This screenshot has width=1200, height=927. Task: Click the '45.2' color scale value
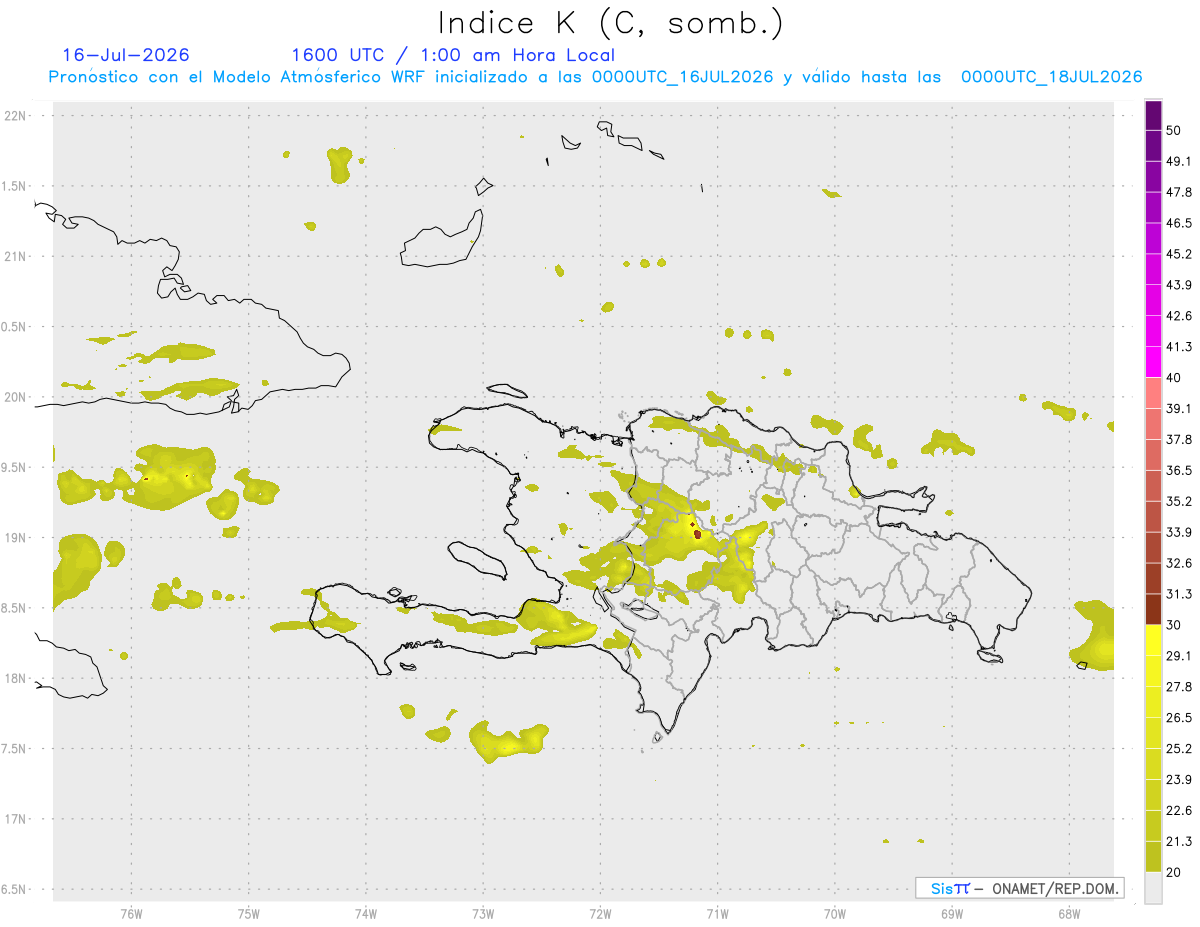tap(1178, 254)
